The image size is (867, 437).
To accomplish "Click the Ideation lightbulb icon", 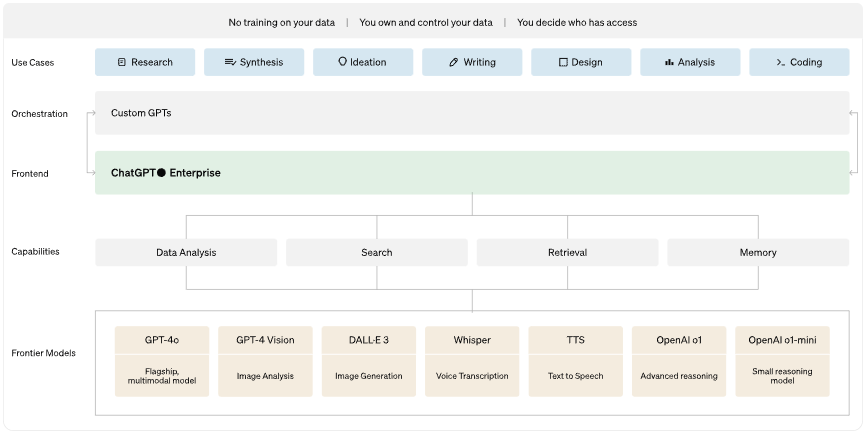I will [342, 61].
